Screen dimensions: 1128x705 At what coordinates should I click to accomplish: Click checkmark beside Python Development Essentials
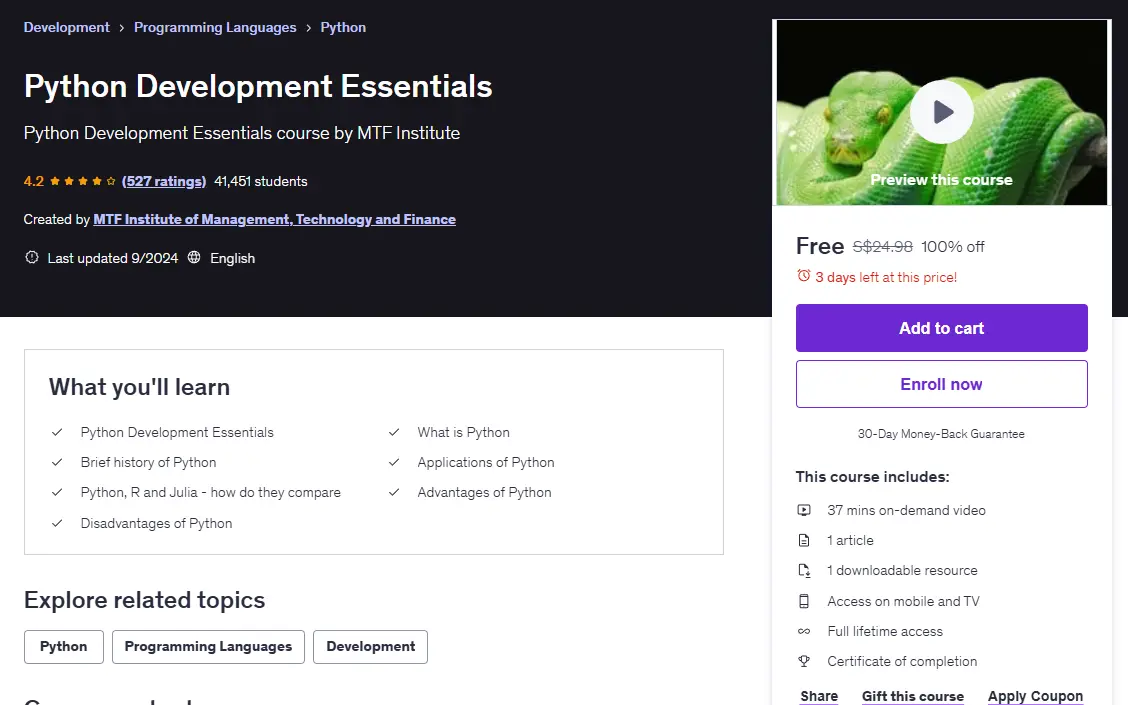[57, 432]
